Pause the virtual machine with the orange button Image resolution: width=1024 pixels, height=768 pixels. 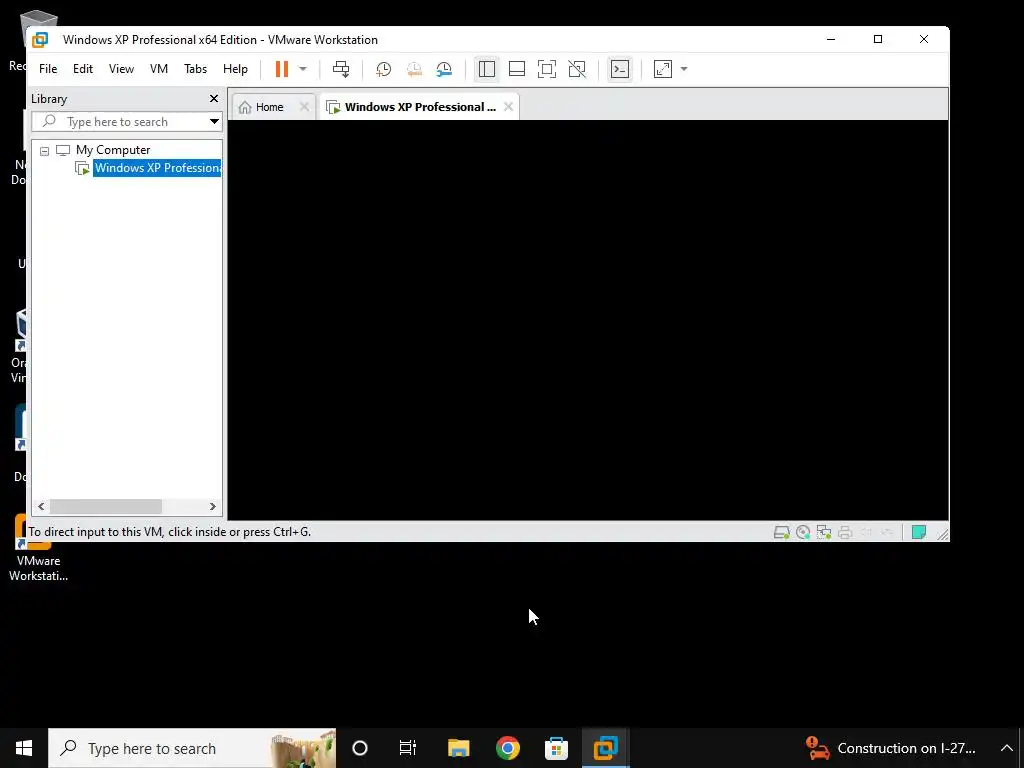[x=281, y=69]
